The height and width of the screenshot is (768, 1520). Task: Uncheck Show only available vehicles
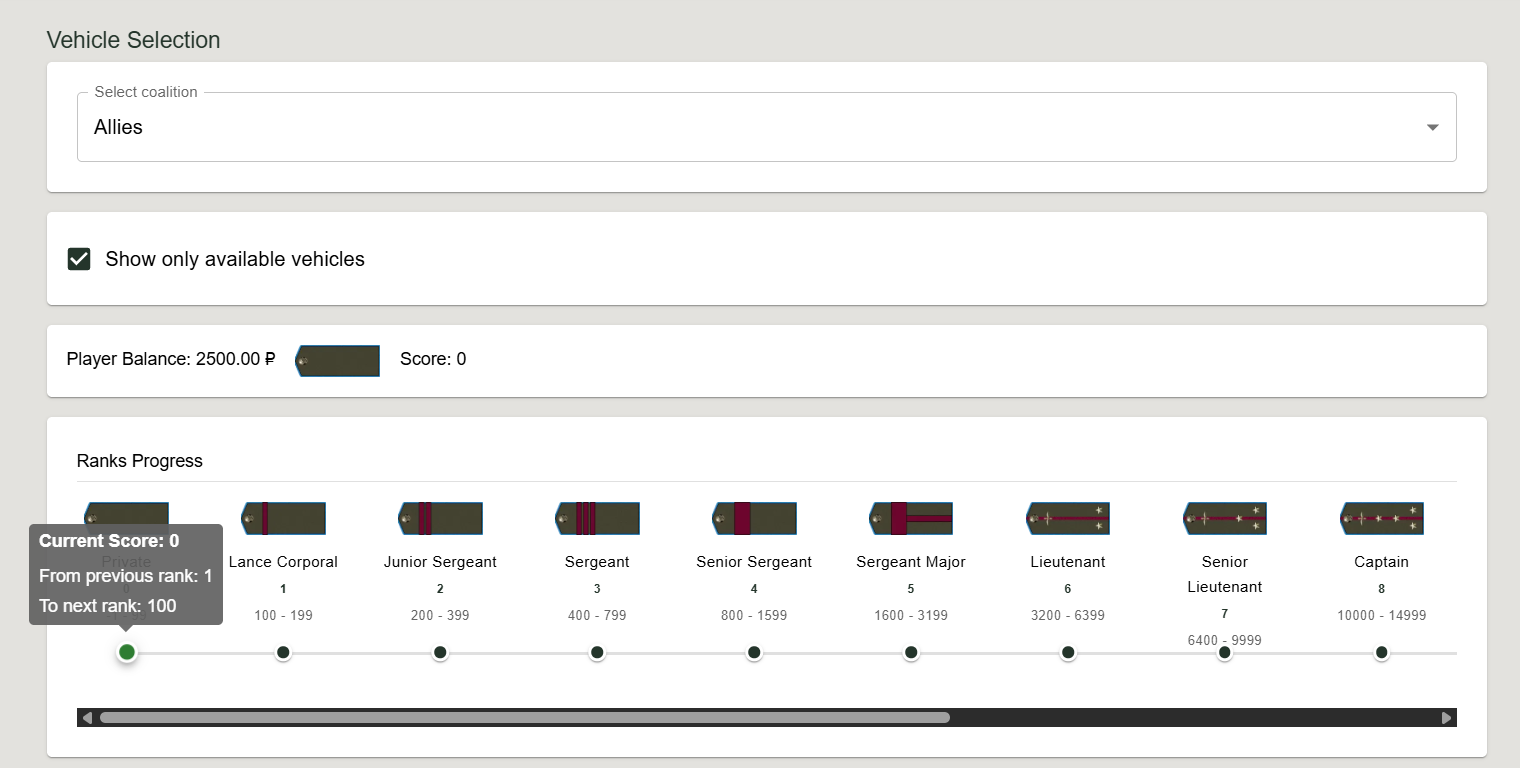(79, 259)
